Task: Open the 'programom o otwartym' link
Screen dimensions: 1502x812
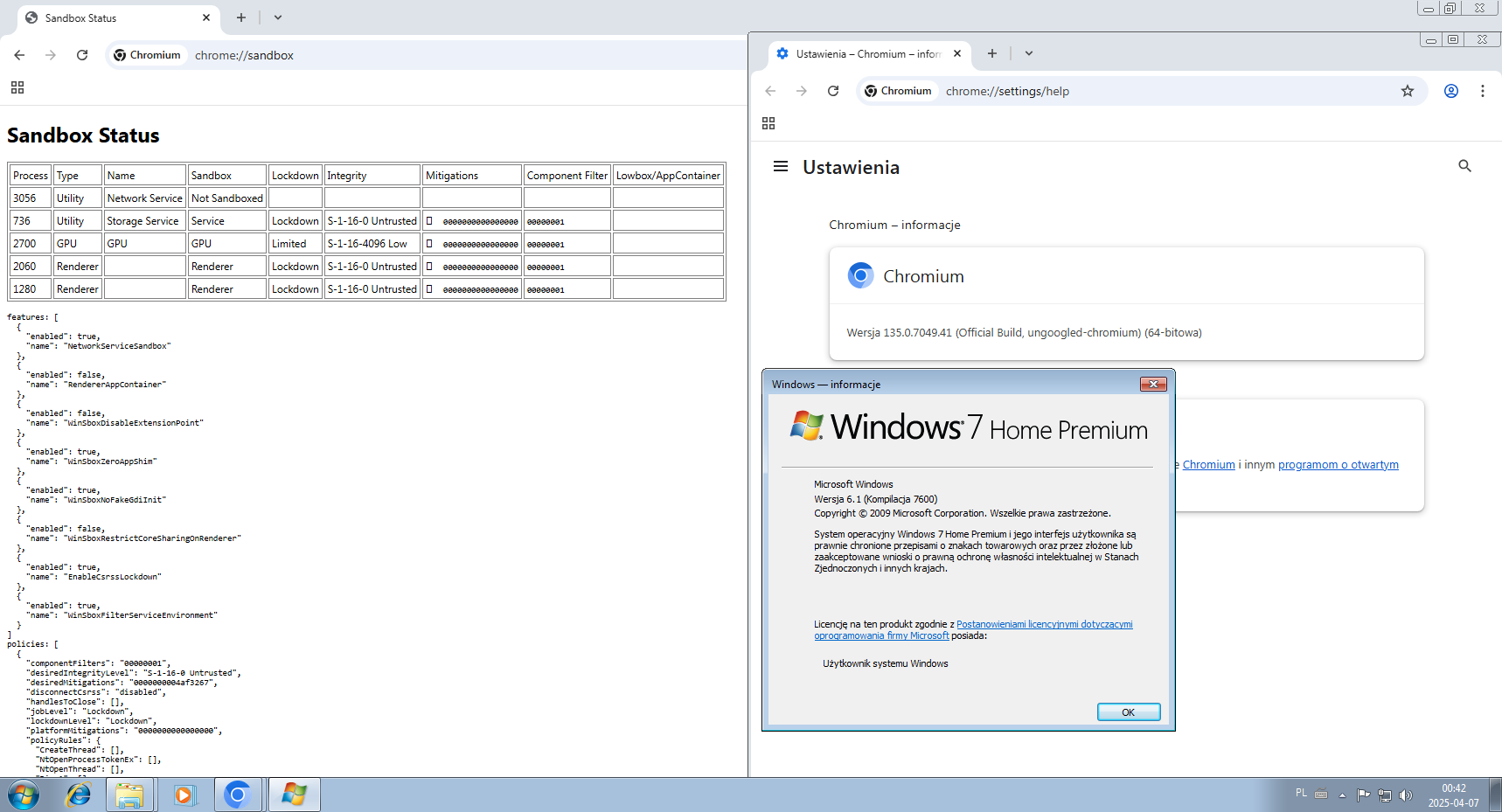Action: [x=1338, y=465]
